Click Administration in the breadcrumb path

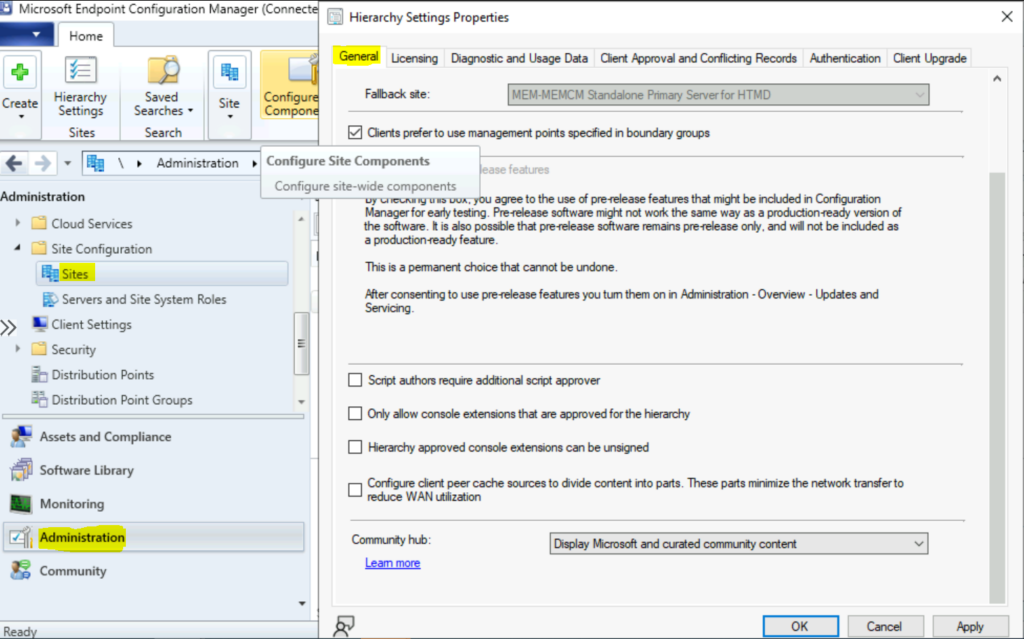pos(197,163)
